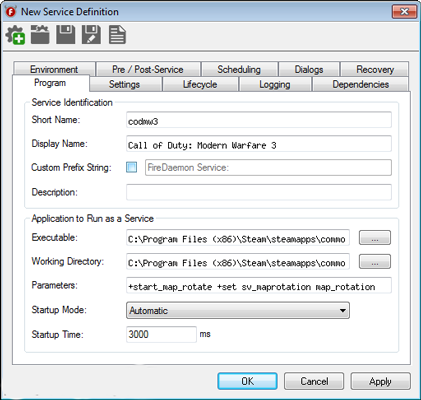Open the Recovery tab
This screenshot has height=400, width=421.
tap(375, 69)
